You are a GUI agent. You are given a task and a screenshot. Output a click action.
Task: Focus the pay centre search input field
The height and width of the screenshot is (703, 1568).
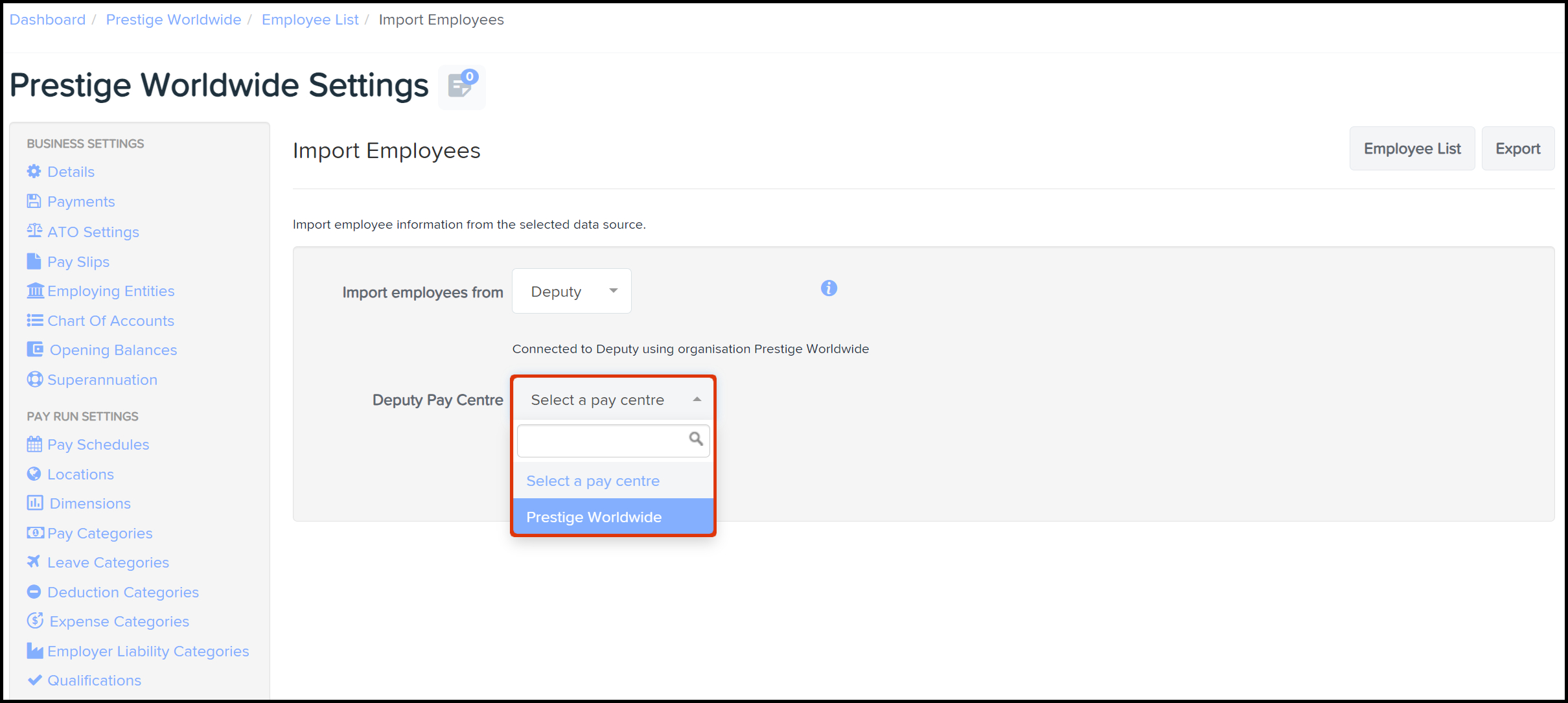[601, 441]
